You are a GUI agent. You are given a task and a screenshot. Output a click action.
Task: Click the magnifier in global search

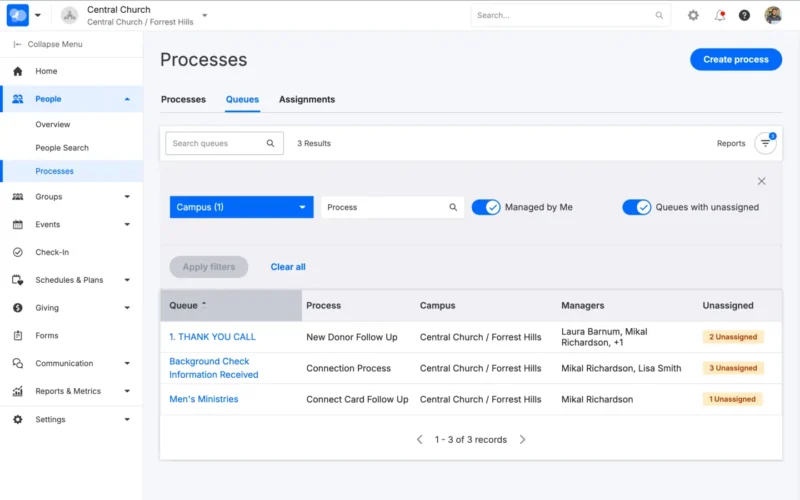click(x=659, y=15)
